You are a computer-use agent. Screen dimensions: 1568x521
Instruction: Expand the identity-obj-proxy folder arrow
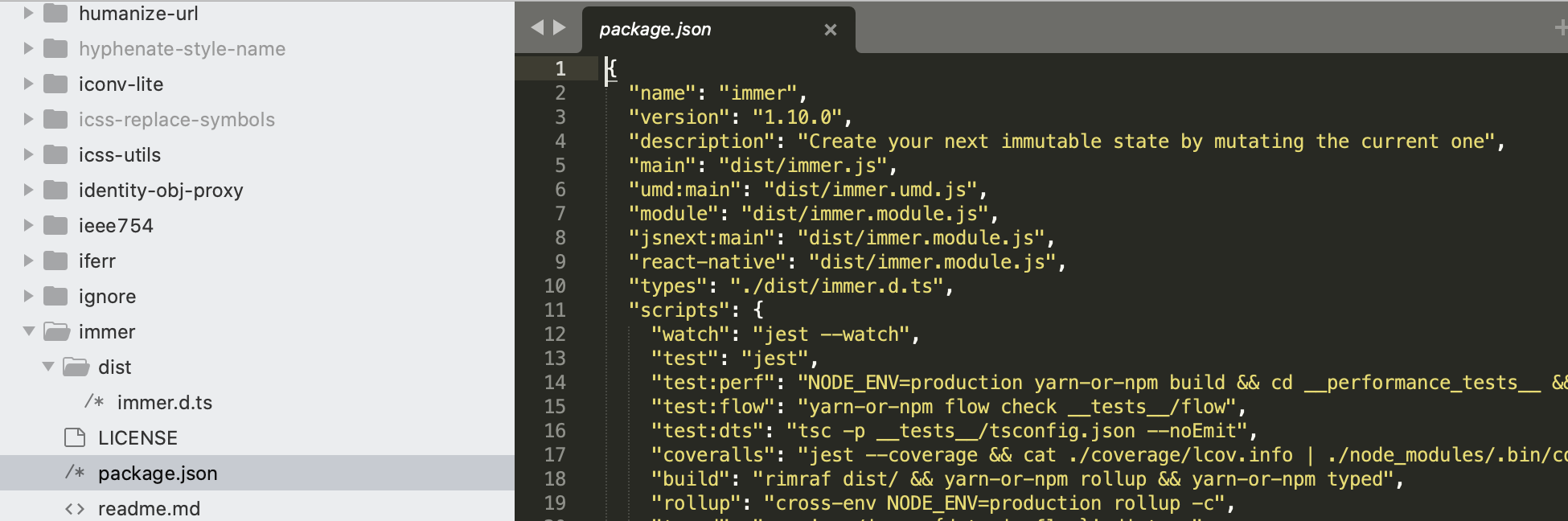tap(28, 190)
